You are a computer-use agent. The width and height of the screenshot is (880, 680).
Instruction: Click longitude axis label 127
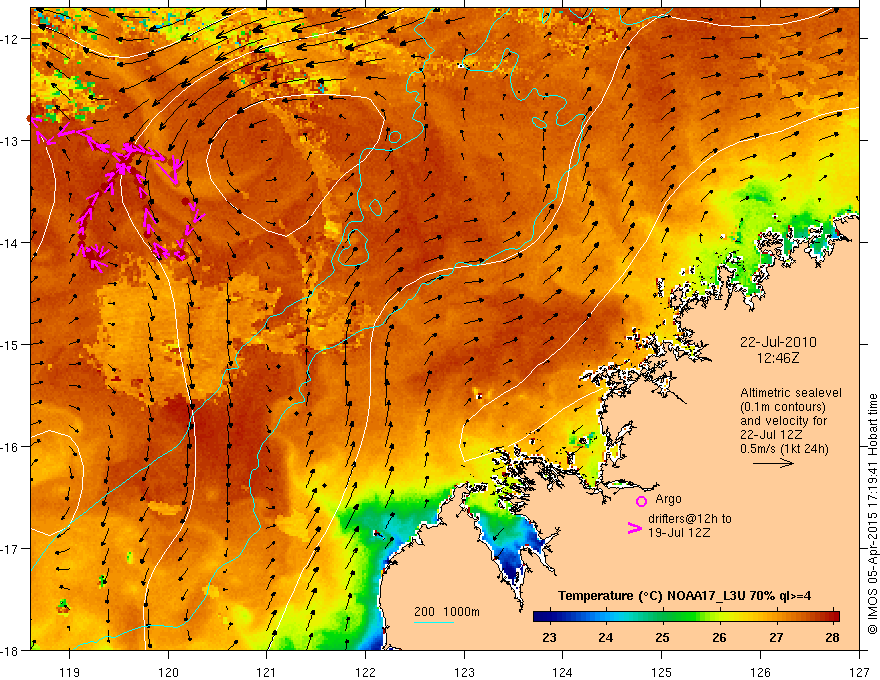pyautogui.click(x=859, y=672)
